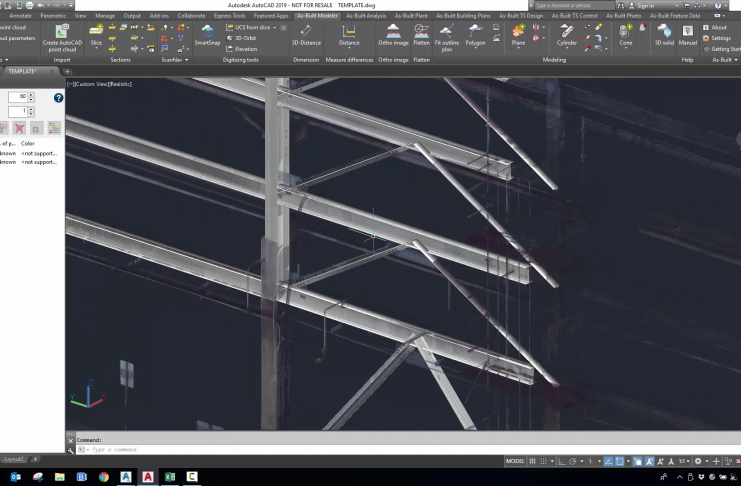Select the SmartSnap tool
This screenshot has height=486, width=741.
click(207, 33)
